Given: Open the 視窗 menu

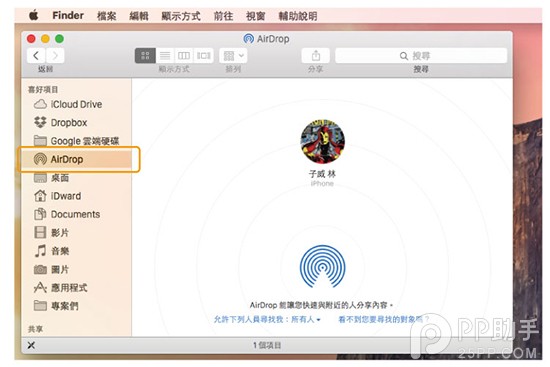Looking at the screenshot, I should pos(255,16).
